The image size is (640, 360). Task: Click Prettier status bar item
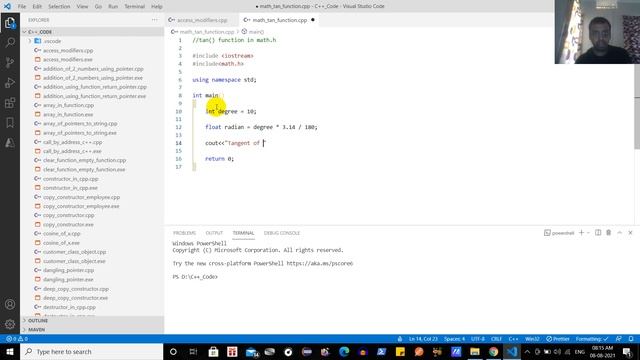click(558, 339)
